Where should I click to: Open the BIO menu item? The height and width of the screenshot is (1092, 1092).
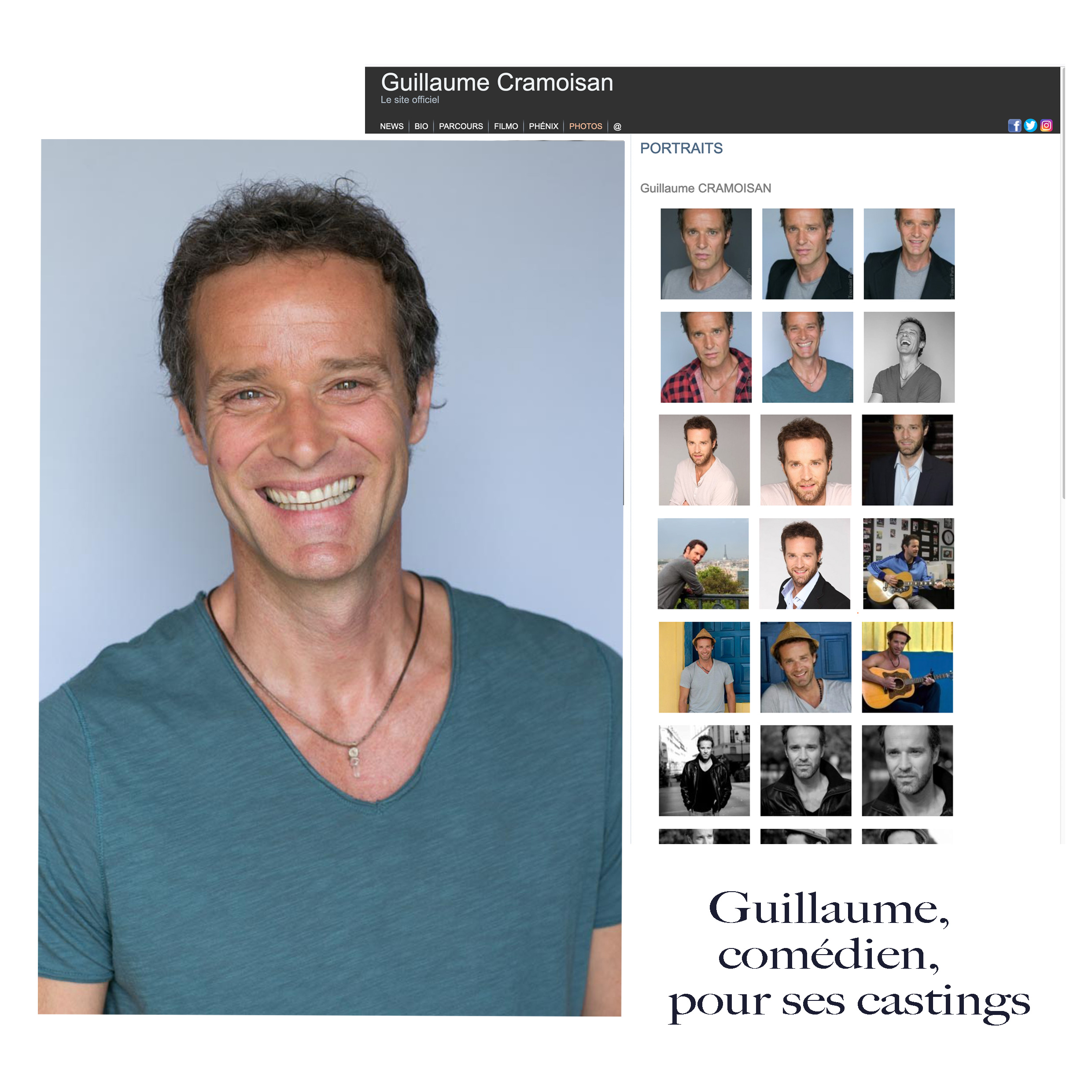click(x=421, y=126)
